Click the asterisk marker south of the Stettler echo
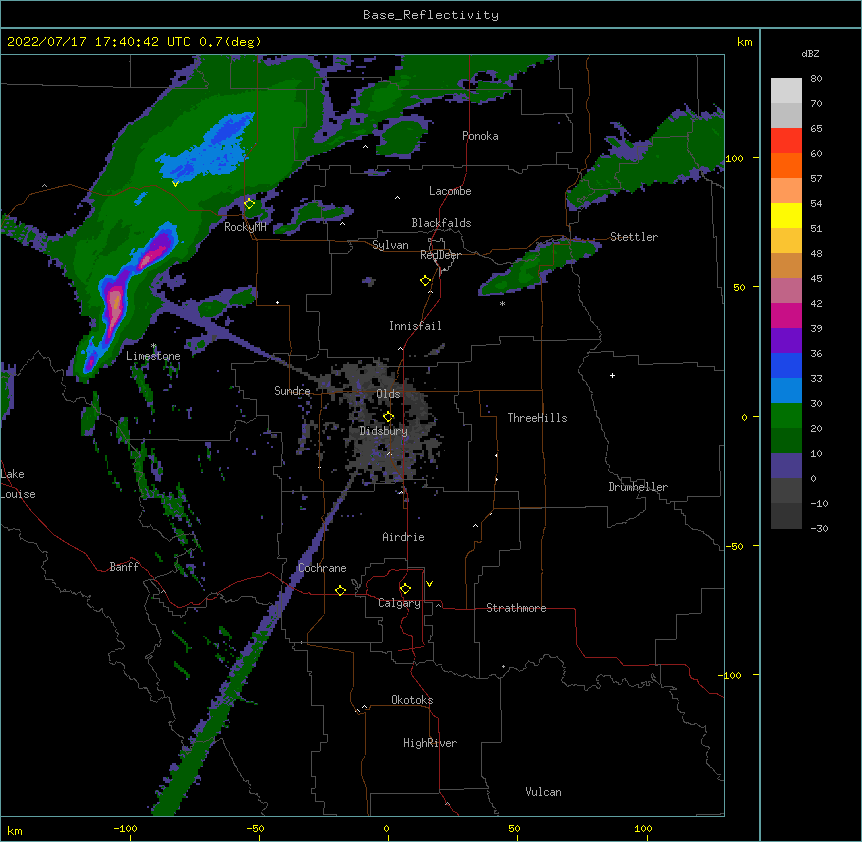 [502, 303]
